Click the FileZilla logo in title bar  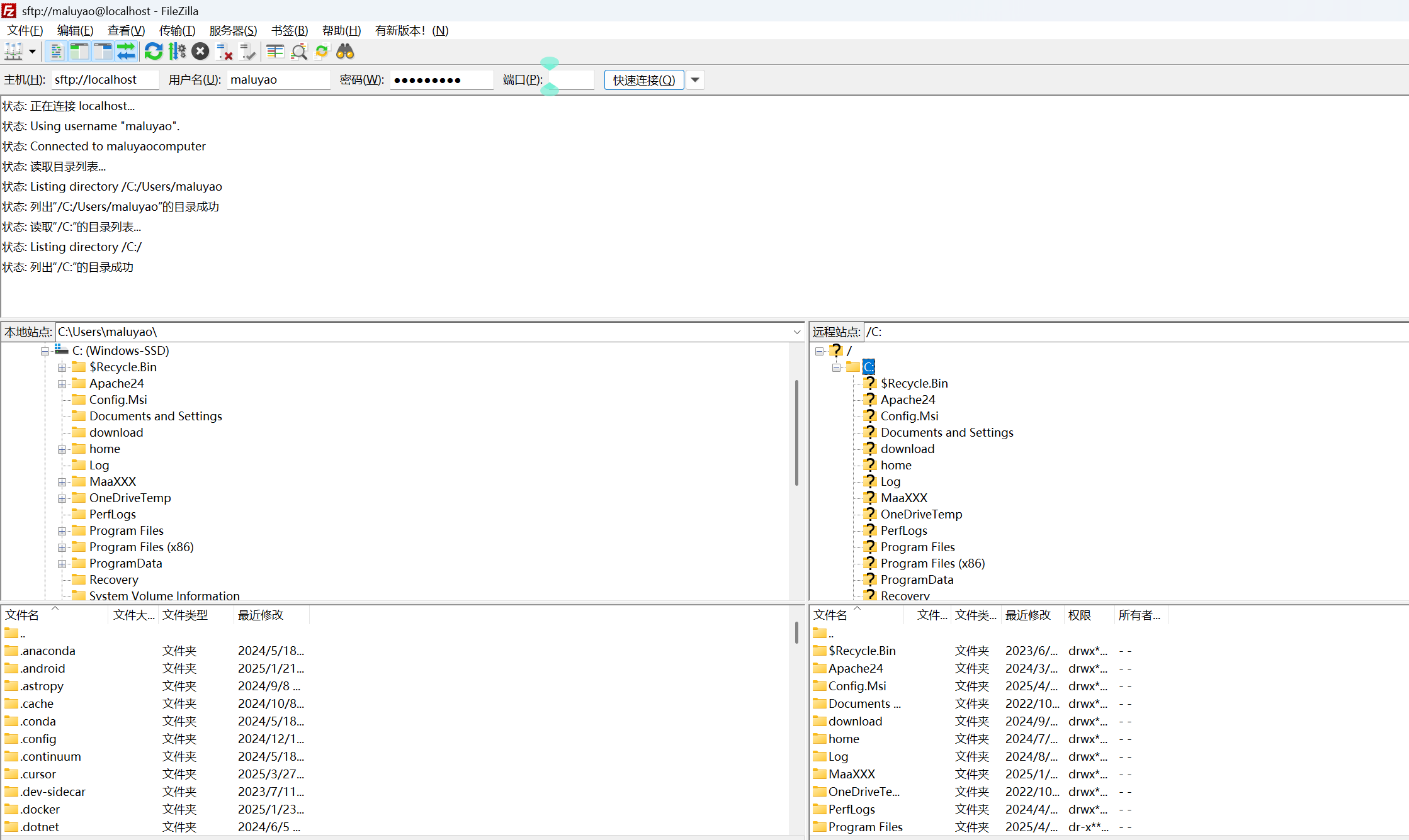(9, 11)
